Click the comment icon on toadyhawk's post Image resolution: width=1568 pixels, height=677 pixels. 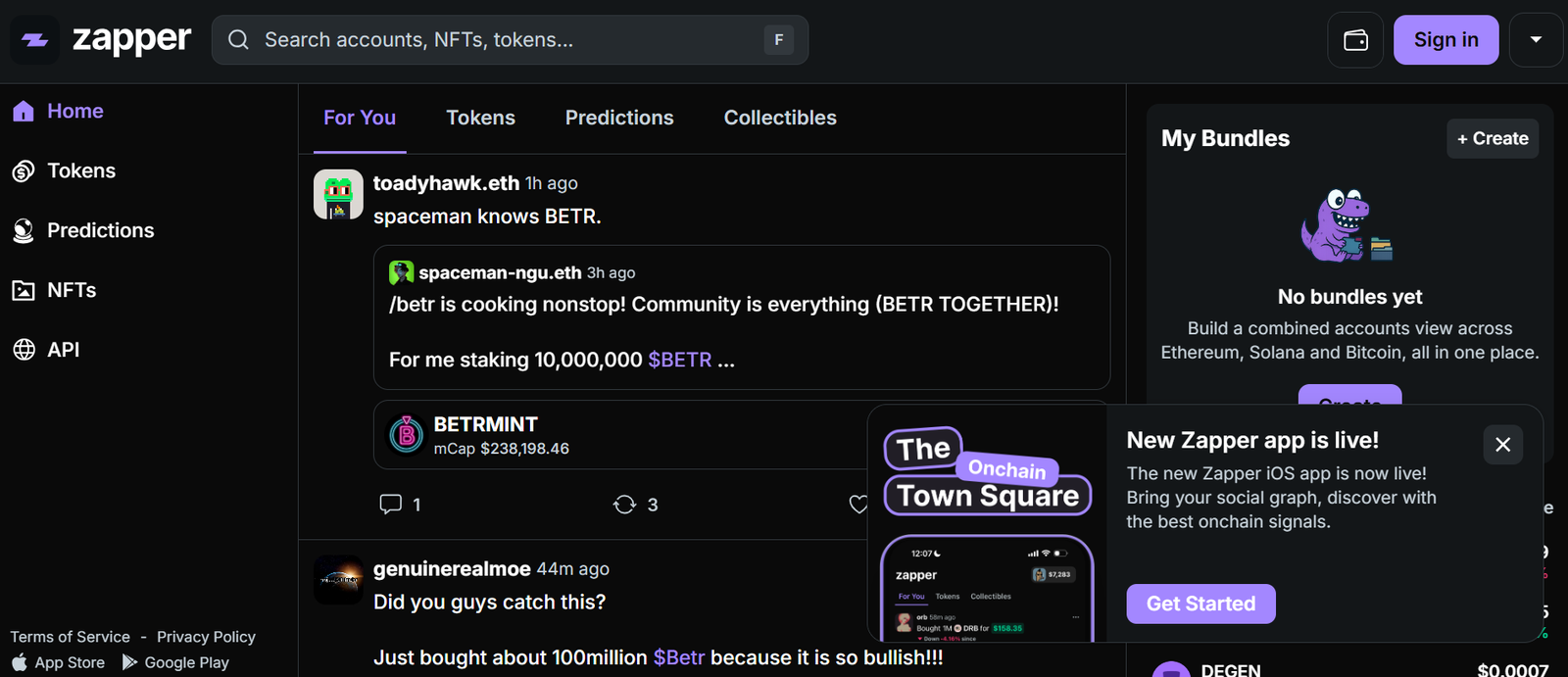(390, 505)
